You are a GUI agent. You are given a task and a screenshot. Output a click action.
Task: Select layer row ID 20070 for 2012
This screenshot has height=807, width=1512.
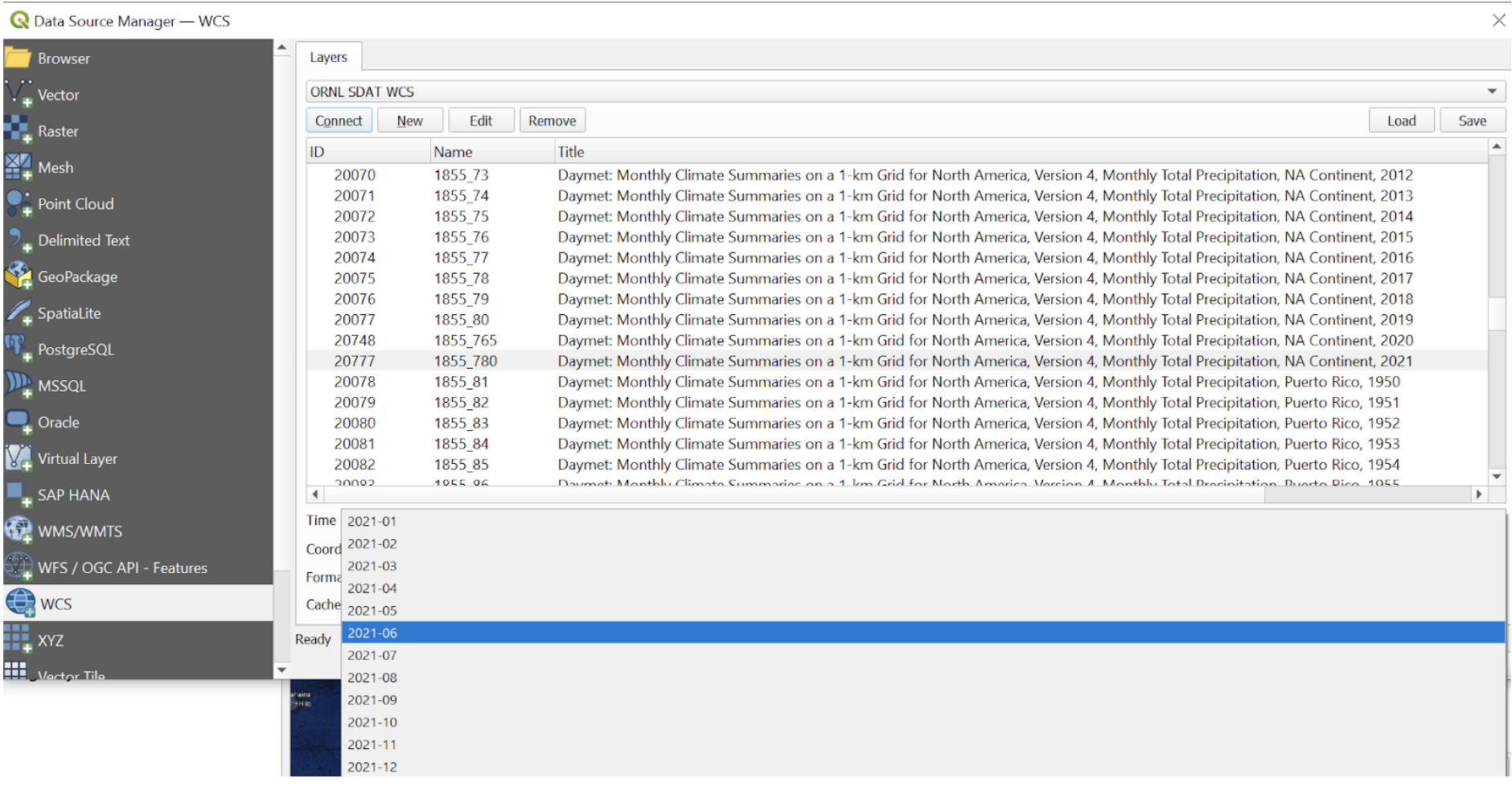[897, 174]
